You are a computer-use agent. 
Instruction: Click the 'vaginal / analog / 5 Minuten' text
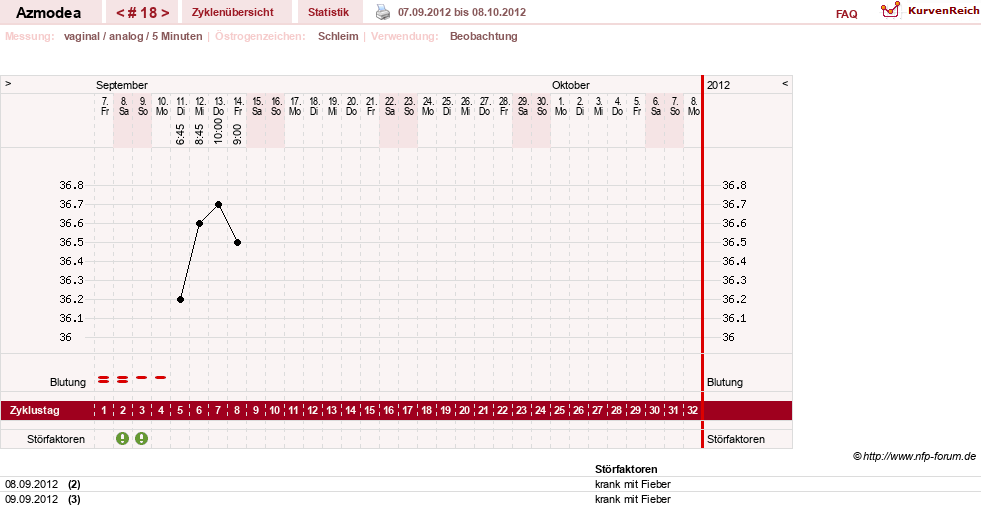click(133, 36)
